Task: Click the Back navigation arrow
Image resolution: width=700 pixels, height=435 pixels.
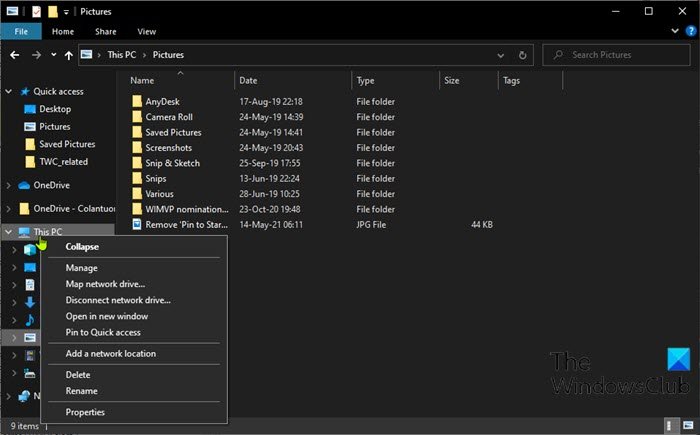Action: click(x=15, y=55)
